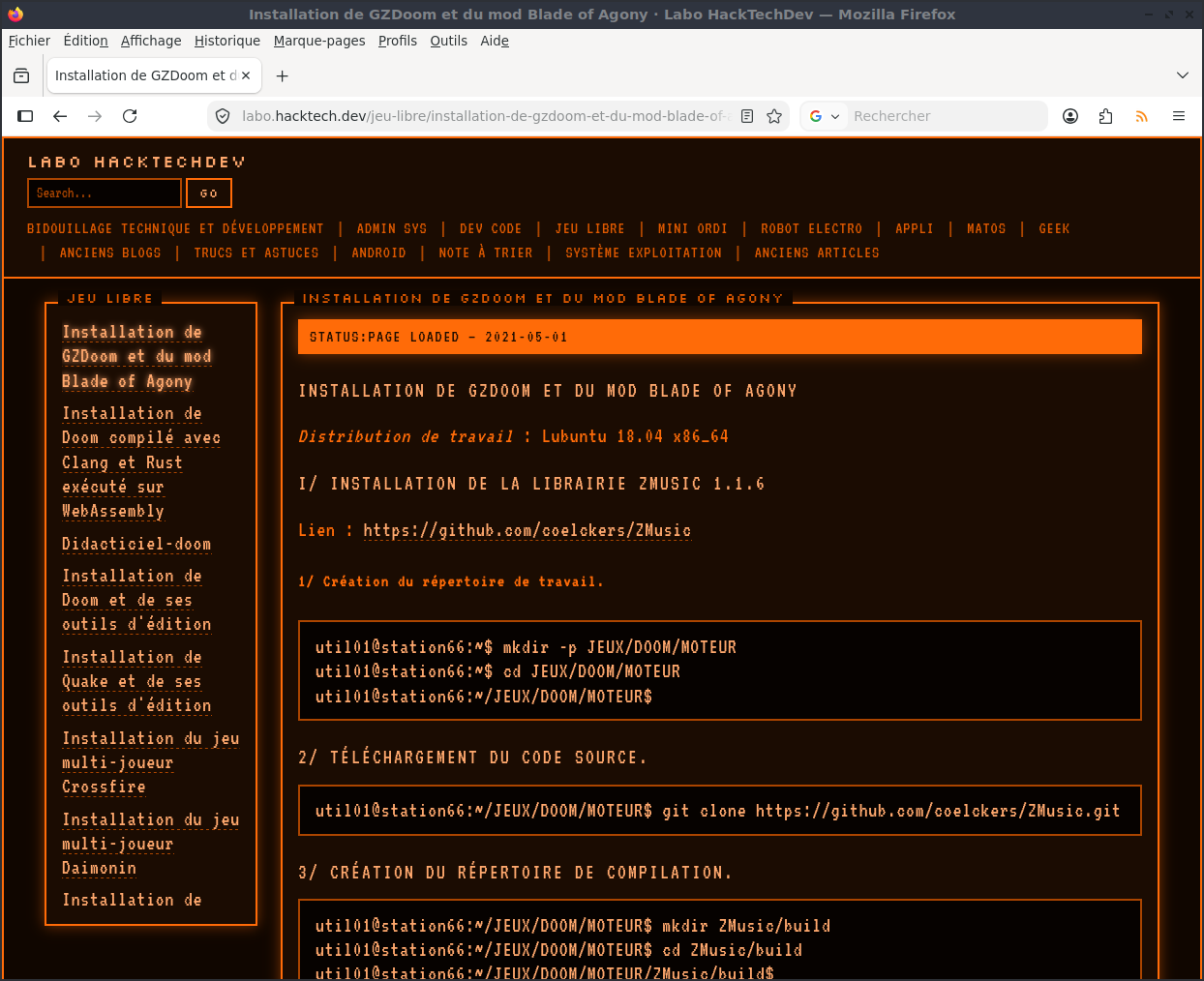Open the APPLI nav link

coord(915,229)
